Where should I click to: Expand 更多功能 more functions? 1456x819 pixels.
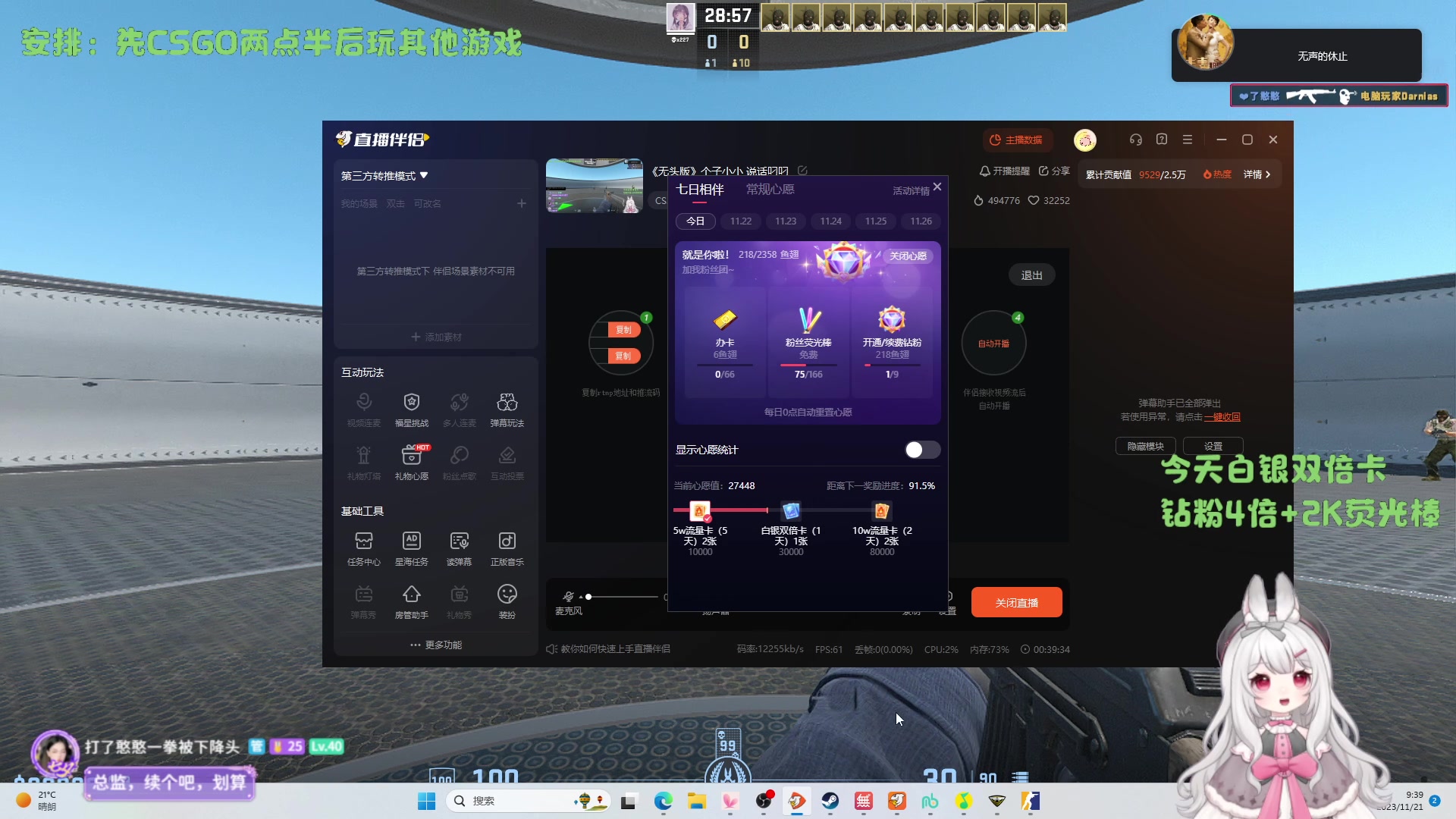pos(436,645)
